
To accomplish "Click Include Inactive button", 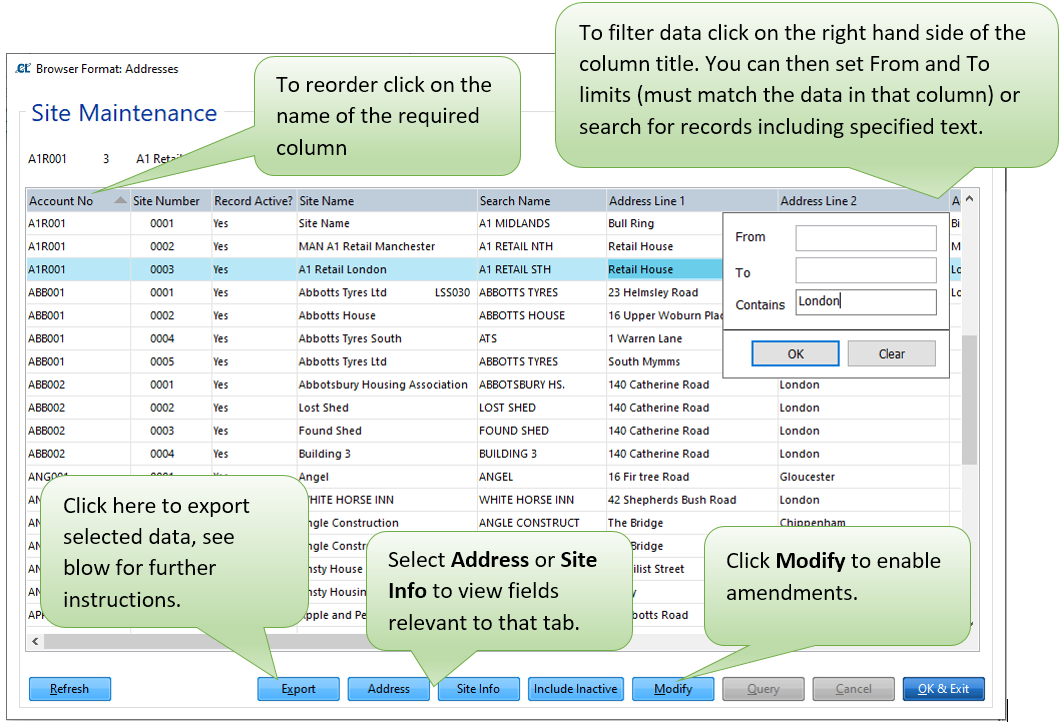I will pyautogui.click(x=575, y=689).
